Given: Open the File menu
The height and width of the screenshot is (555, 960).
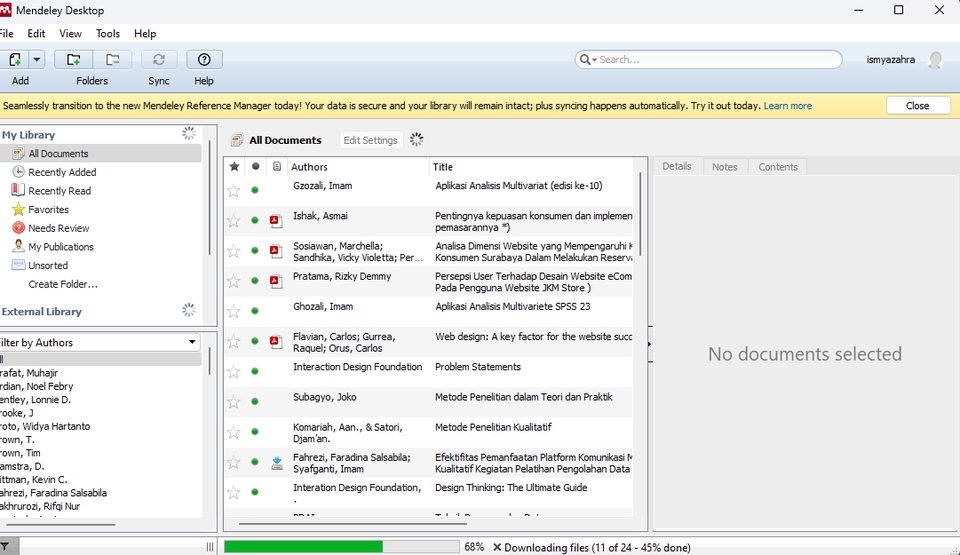Looking at the screenshot, I should tap(6, 34).
